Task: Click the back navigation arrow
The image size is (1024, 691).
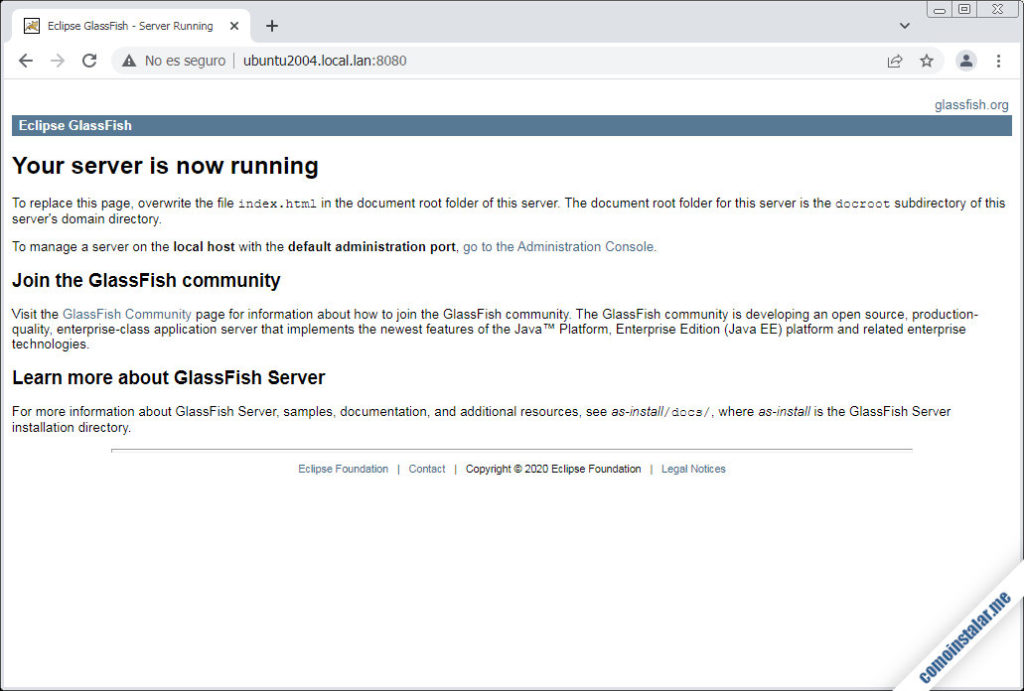Action: click(26, 60)
